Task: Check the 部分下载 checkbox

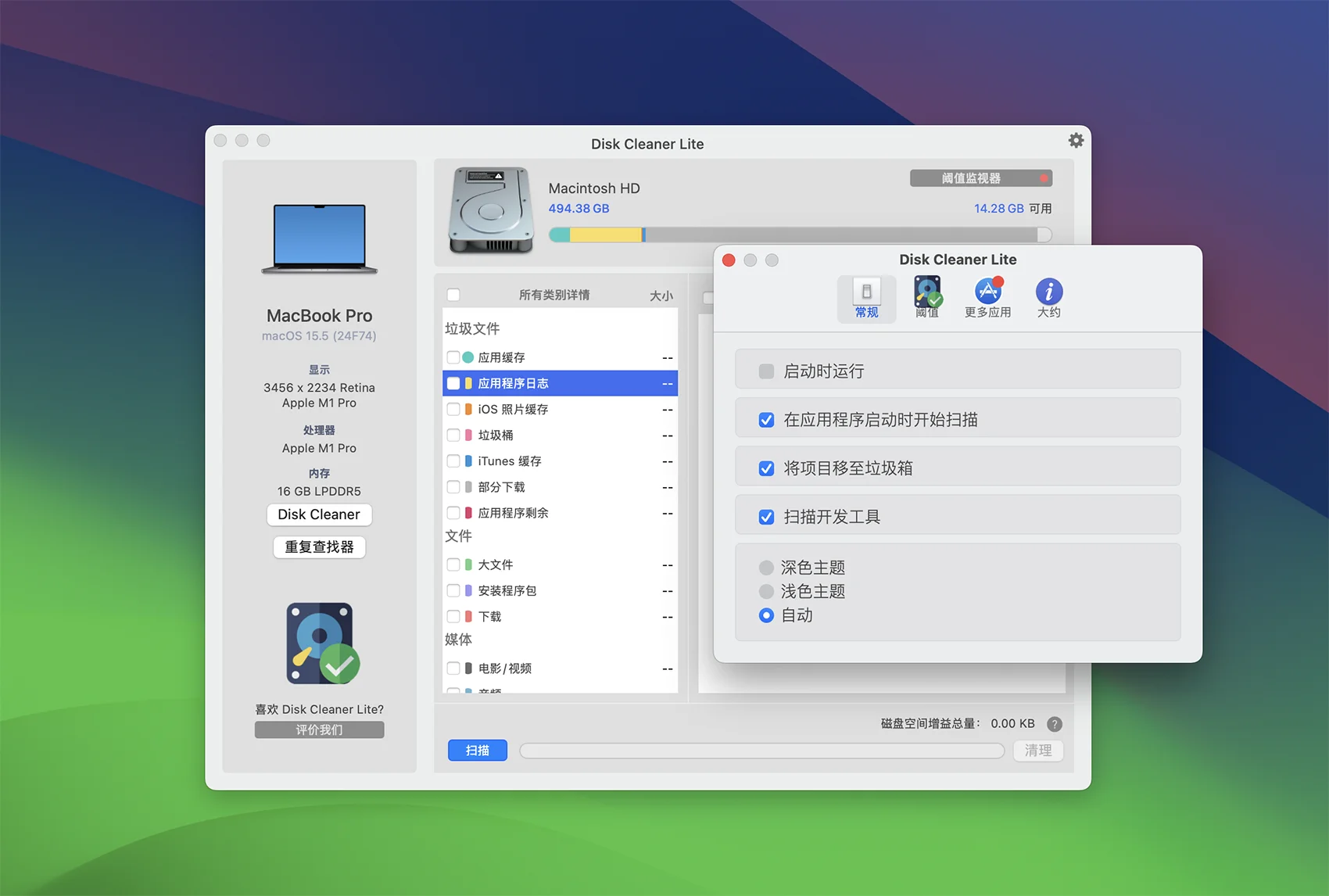Action: click(453, 487)
